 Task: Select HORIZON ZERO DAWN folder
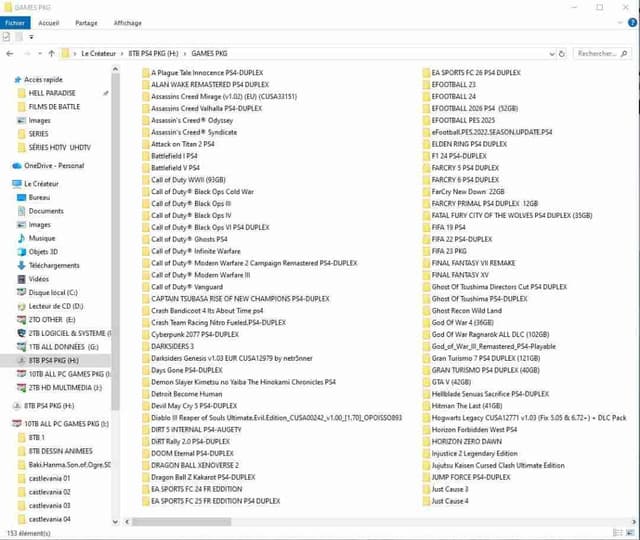pyautogui.click(x=467, y=442)
